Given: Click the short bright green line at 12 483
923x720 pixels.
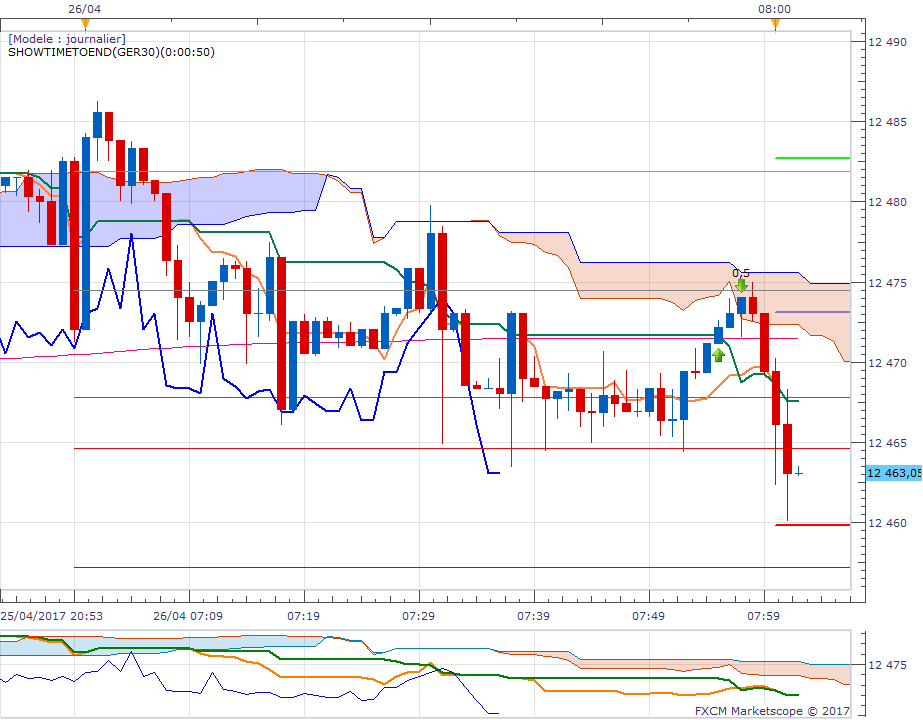Looking at the screenshot, I should (x=813, y=158).
